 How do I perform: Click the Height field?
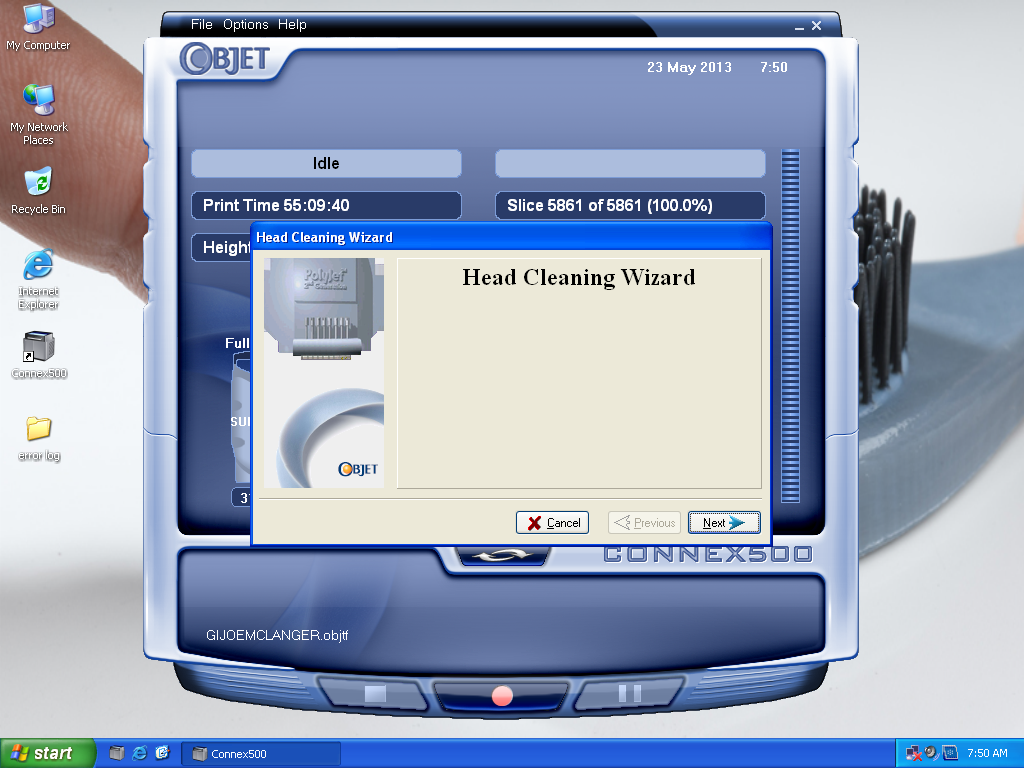[222, 248]
